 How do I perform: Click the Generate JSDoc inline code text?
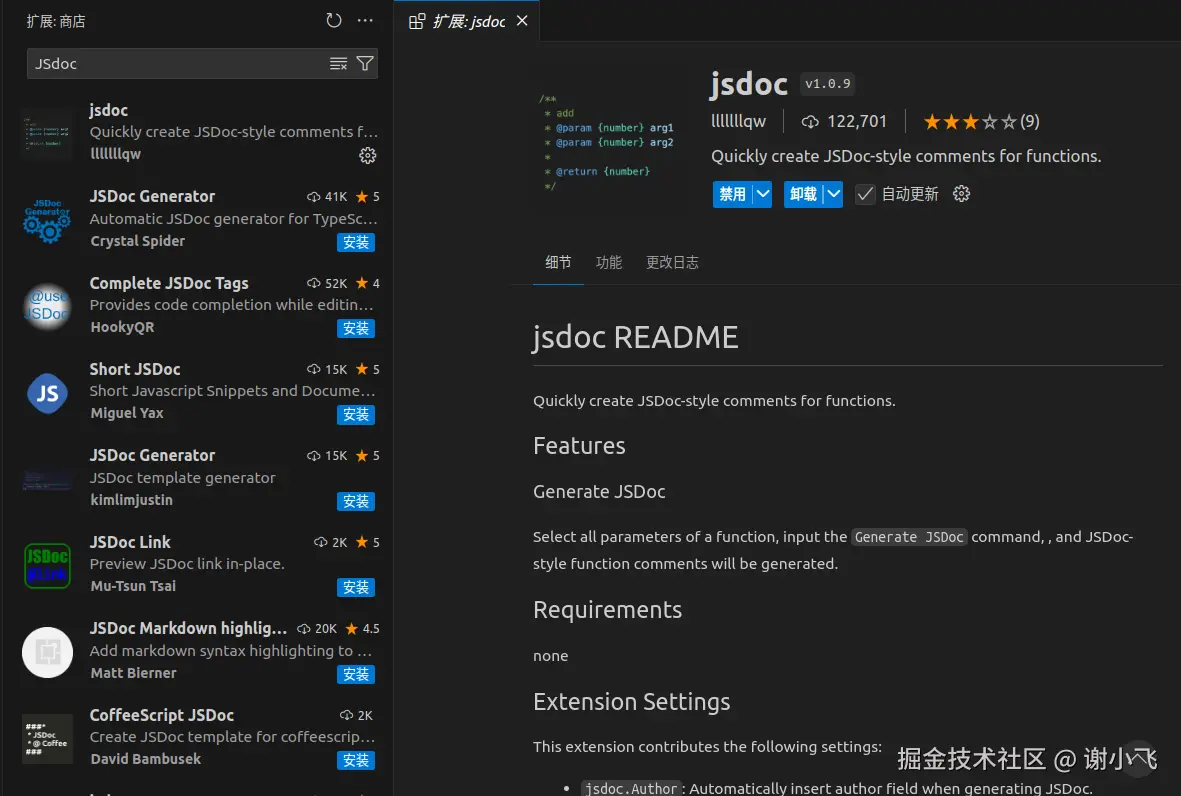point(909,537)
